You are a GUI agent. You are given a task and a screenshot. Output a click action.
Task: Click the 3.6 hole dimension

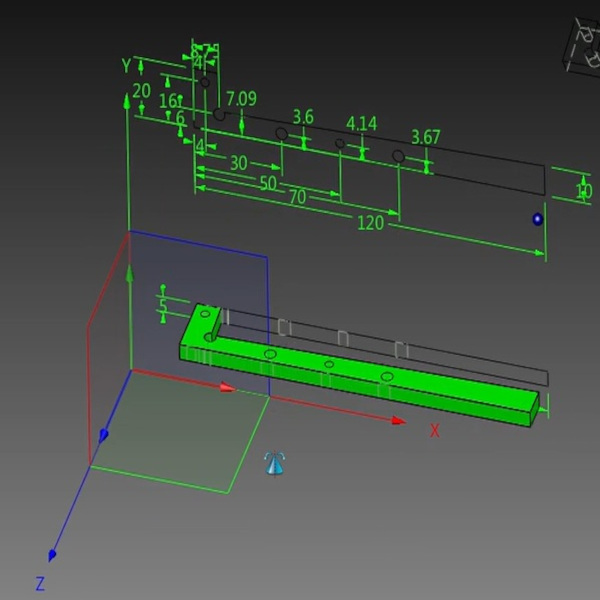(302, 117)
